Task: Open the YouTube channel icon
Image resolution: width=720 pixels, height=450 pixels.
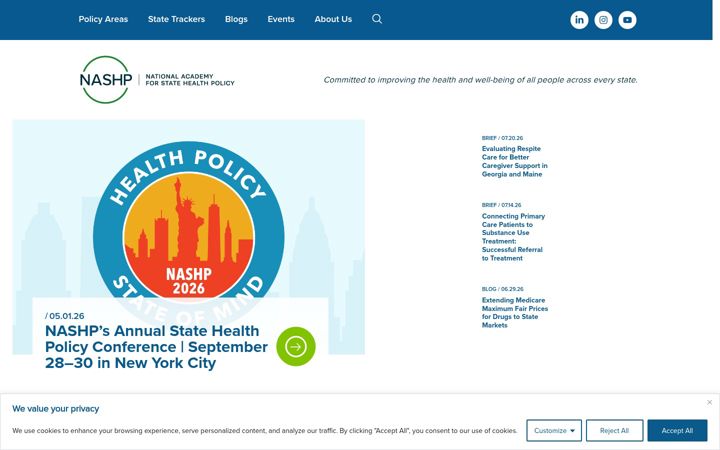Action: (x=627, y=20)
